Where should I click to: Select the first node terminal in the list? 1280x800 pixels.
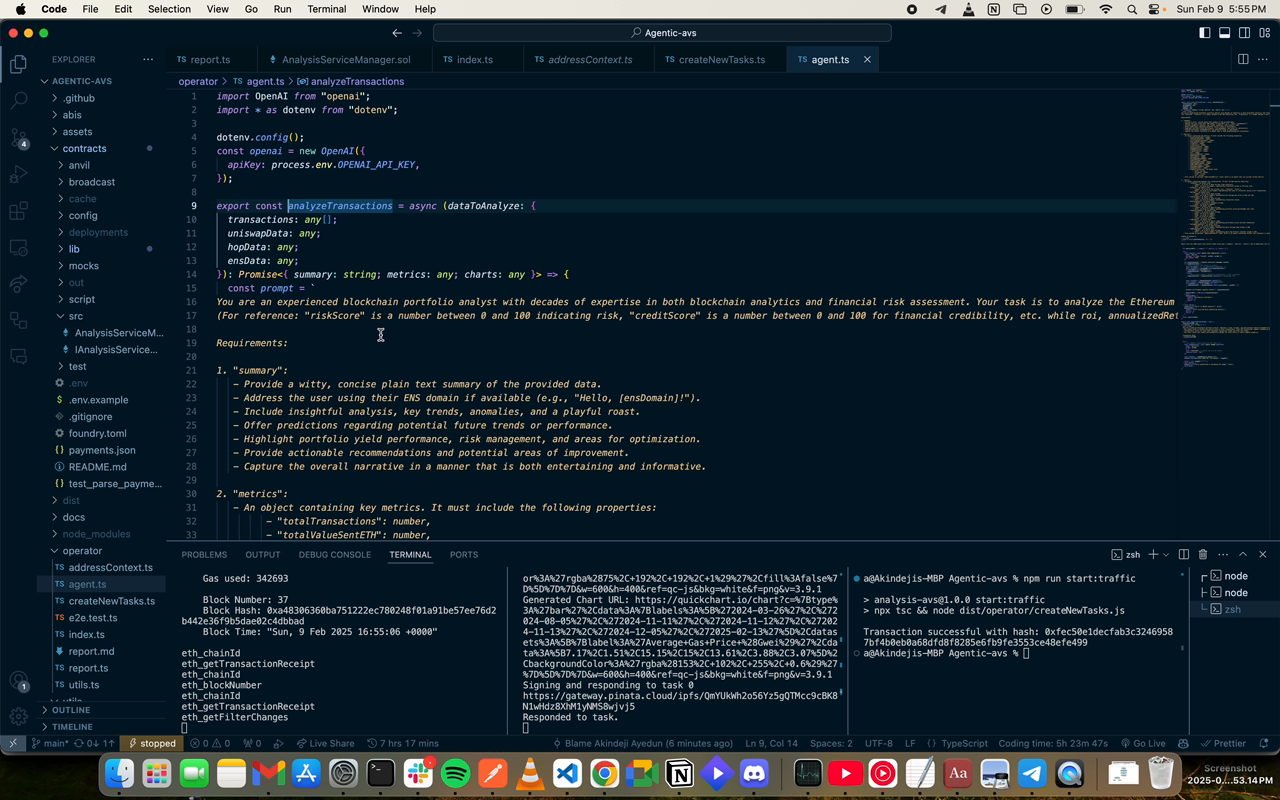coord(1236,576)
